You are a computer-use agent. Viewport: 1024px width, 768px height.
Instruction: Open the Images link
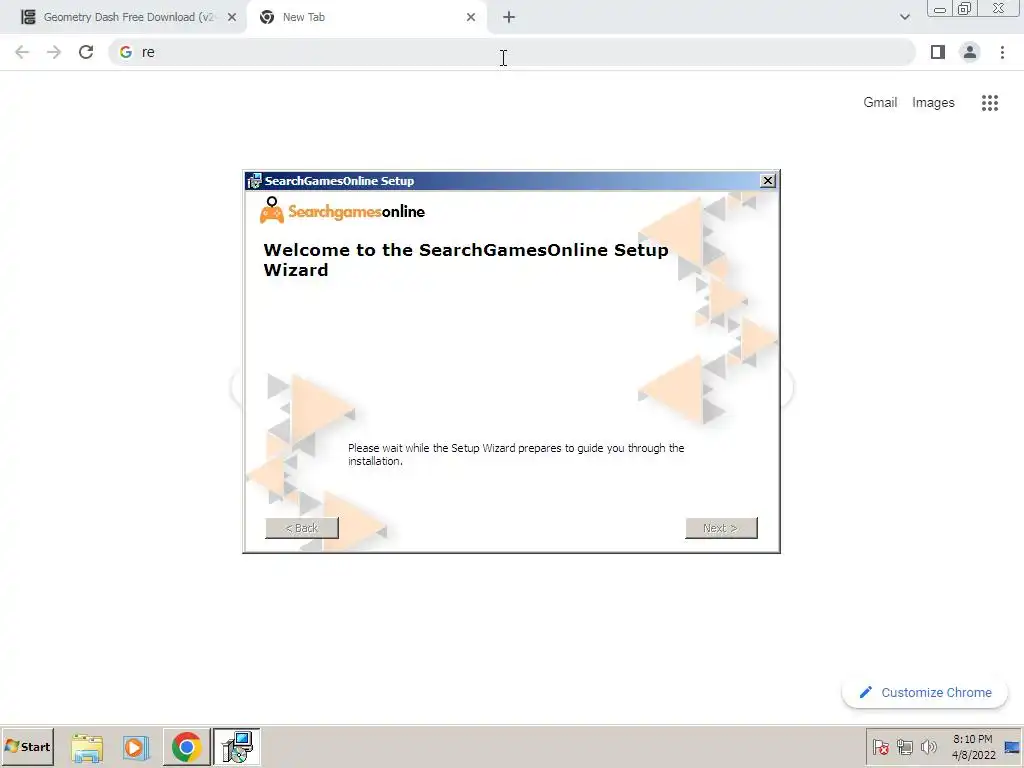coord(933,103)
